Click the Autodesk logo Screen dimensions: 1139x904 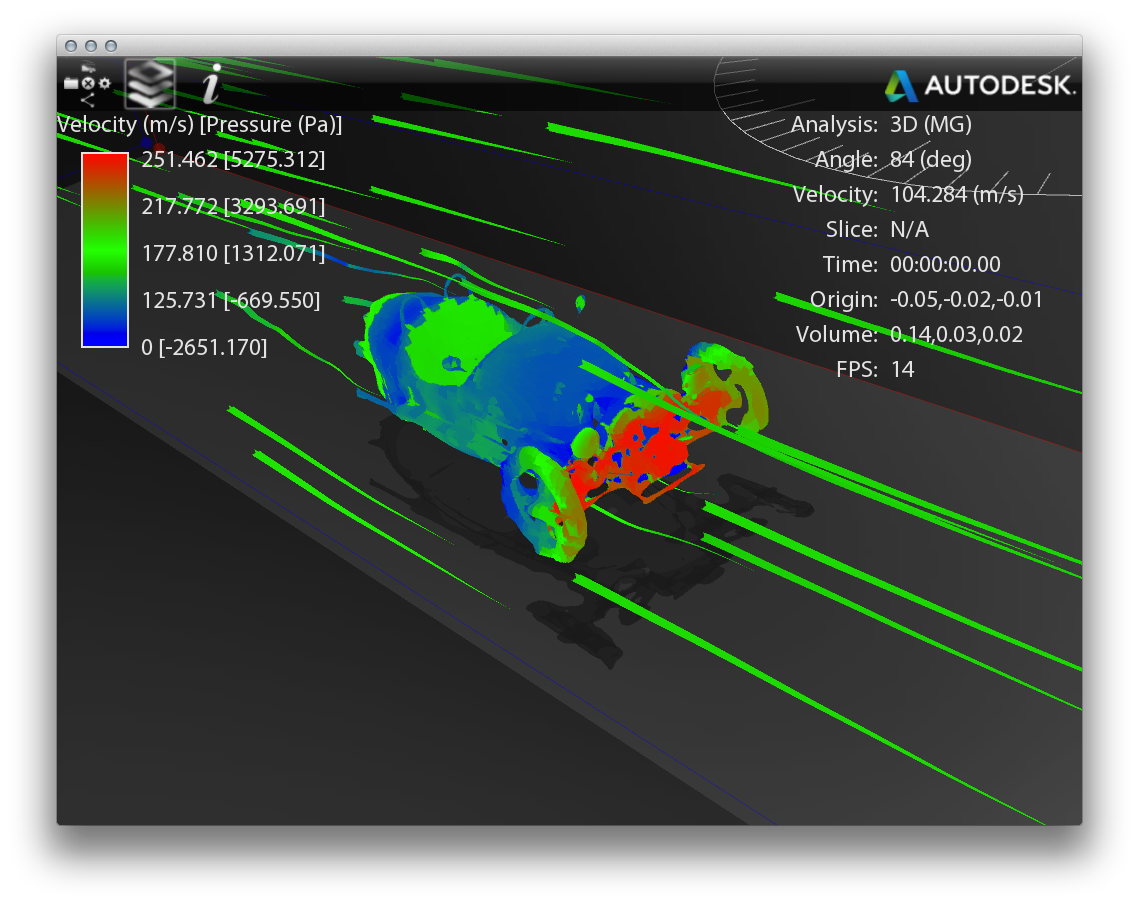[x=980, y=86]
